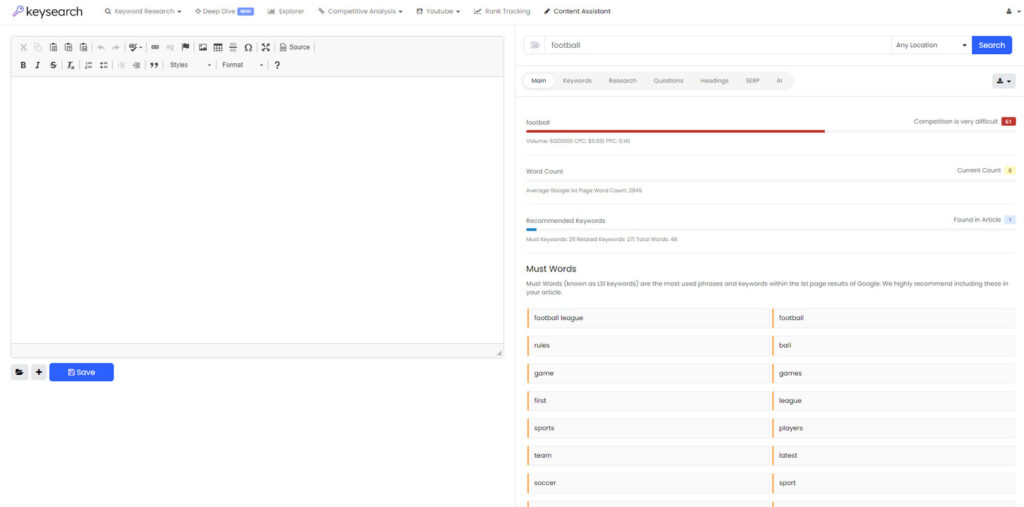Insert special character with Omega icon

pyautogui.click(x=248, y=47)
